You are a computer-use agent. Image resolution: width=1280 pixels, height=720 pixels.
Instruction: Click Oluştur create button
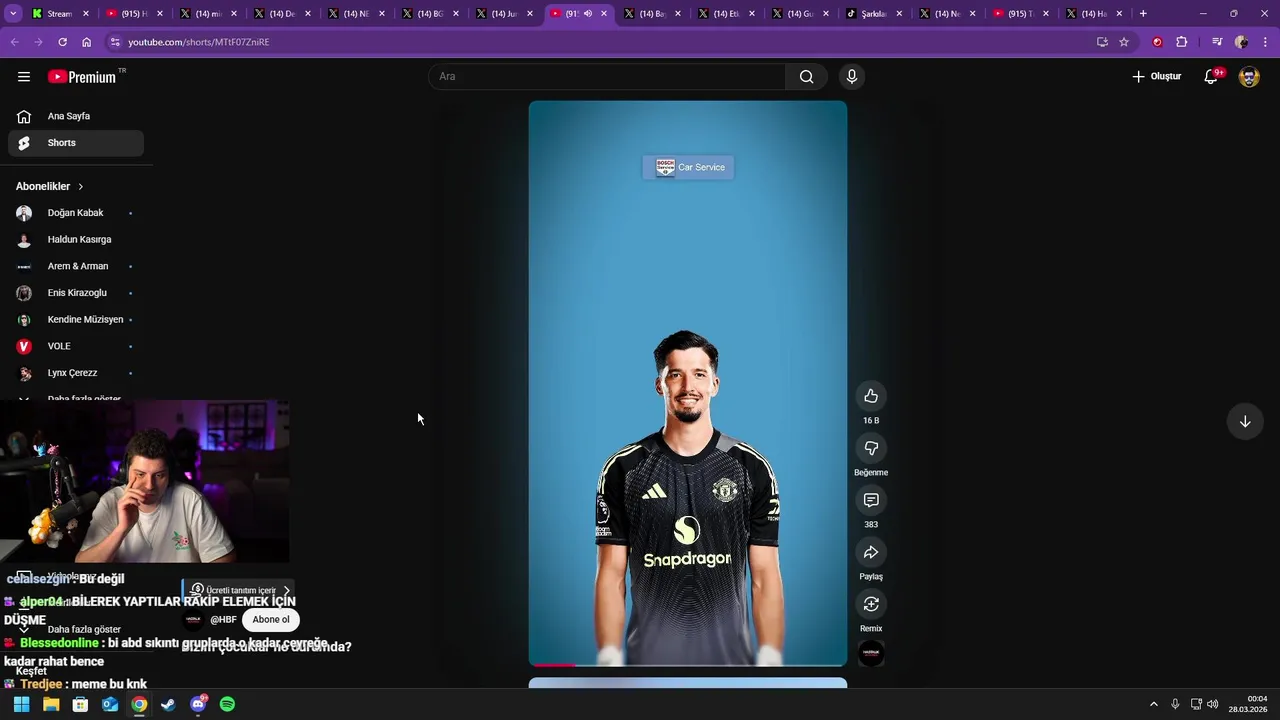[1157, 77]
